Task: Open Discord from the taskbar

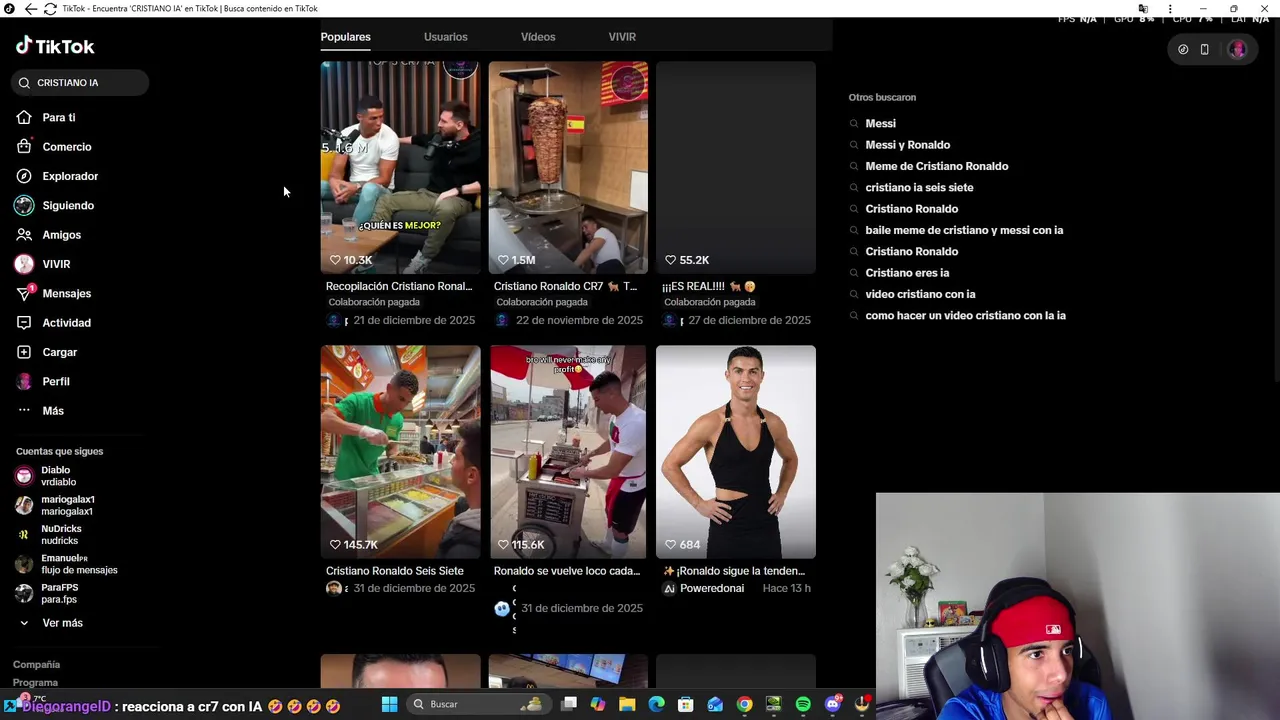Action: (833, 705)
